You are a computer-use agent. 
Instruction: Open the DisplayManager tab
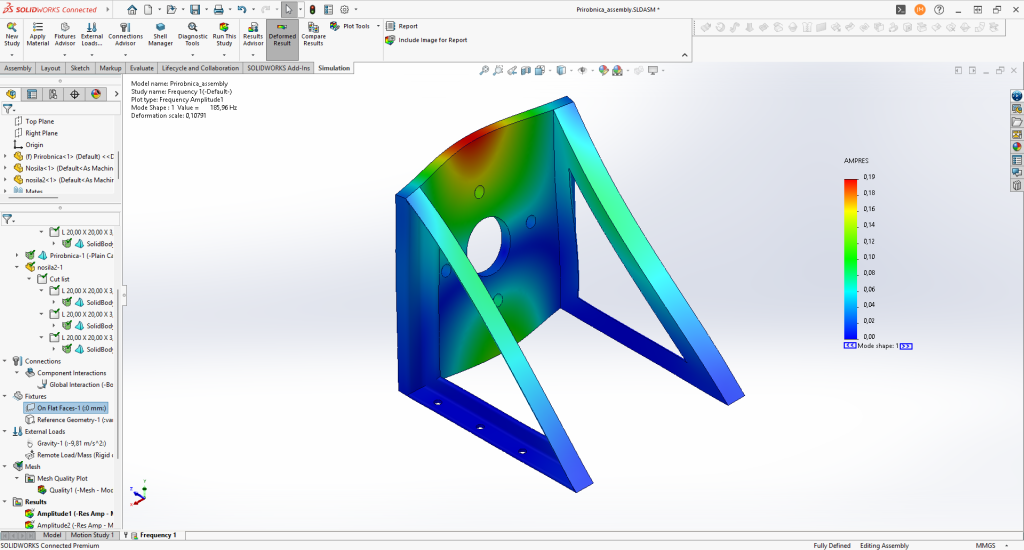click(x=96, y=94)
